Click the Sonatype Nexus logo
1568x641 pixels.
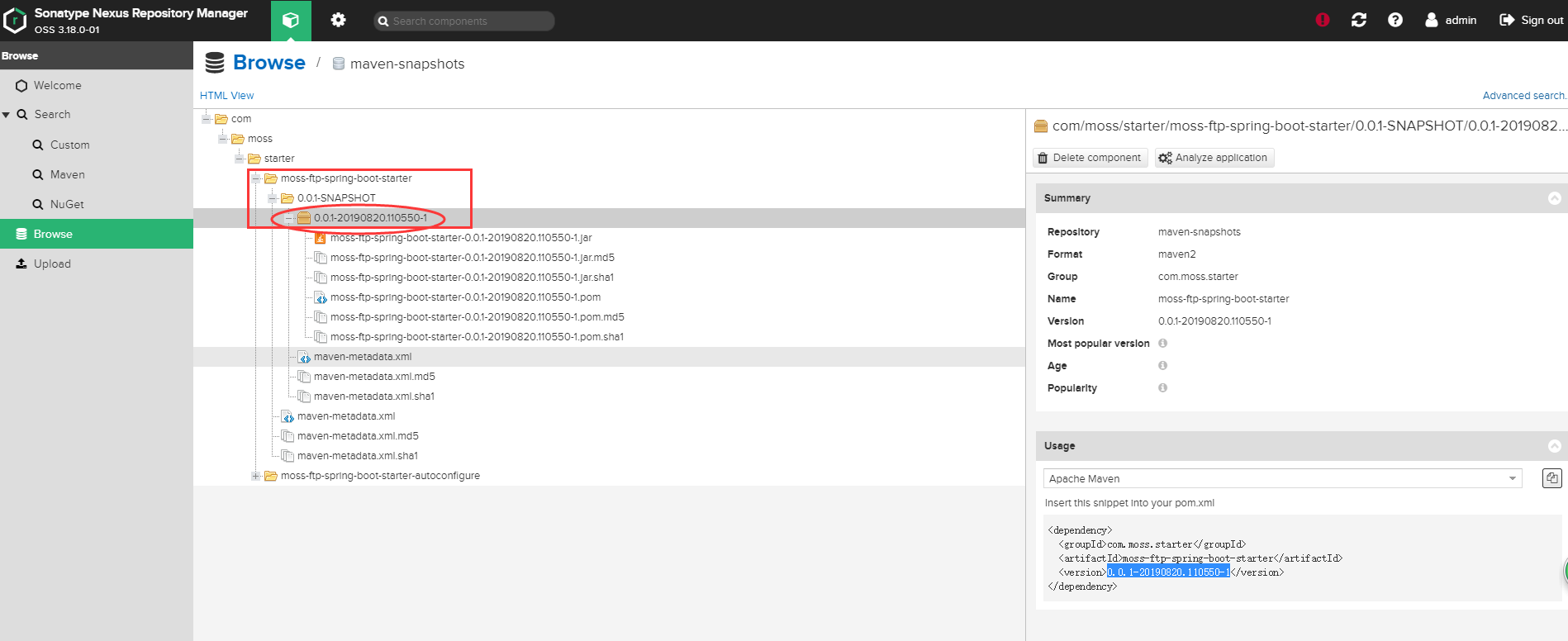point(15,21)
